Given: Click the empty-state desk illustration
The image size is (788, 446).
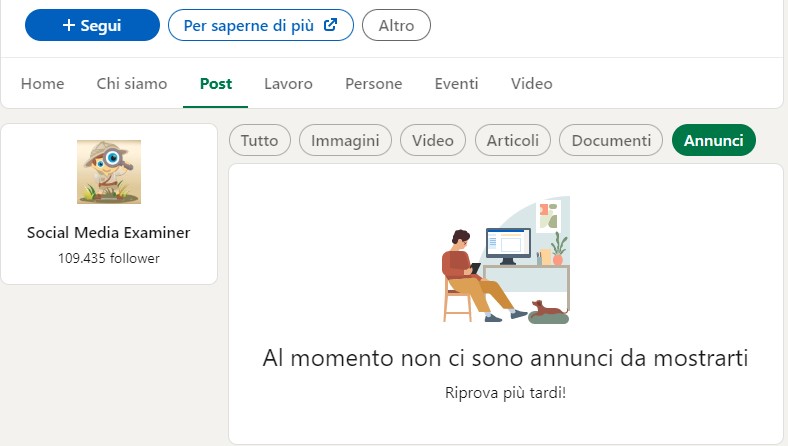Looking at the screenshot, I should (506, 260).
